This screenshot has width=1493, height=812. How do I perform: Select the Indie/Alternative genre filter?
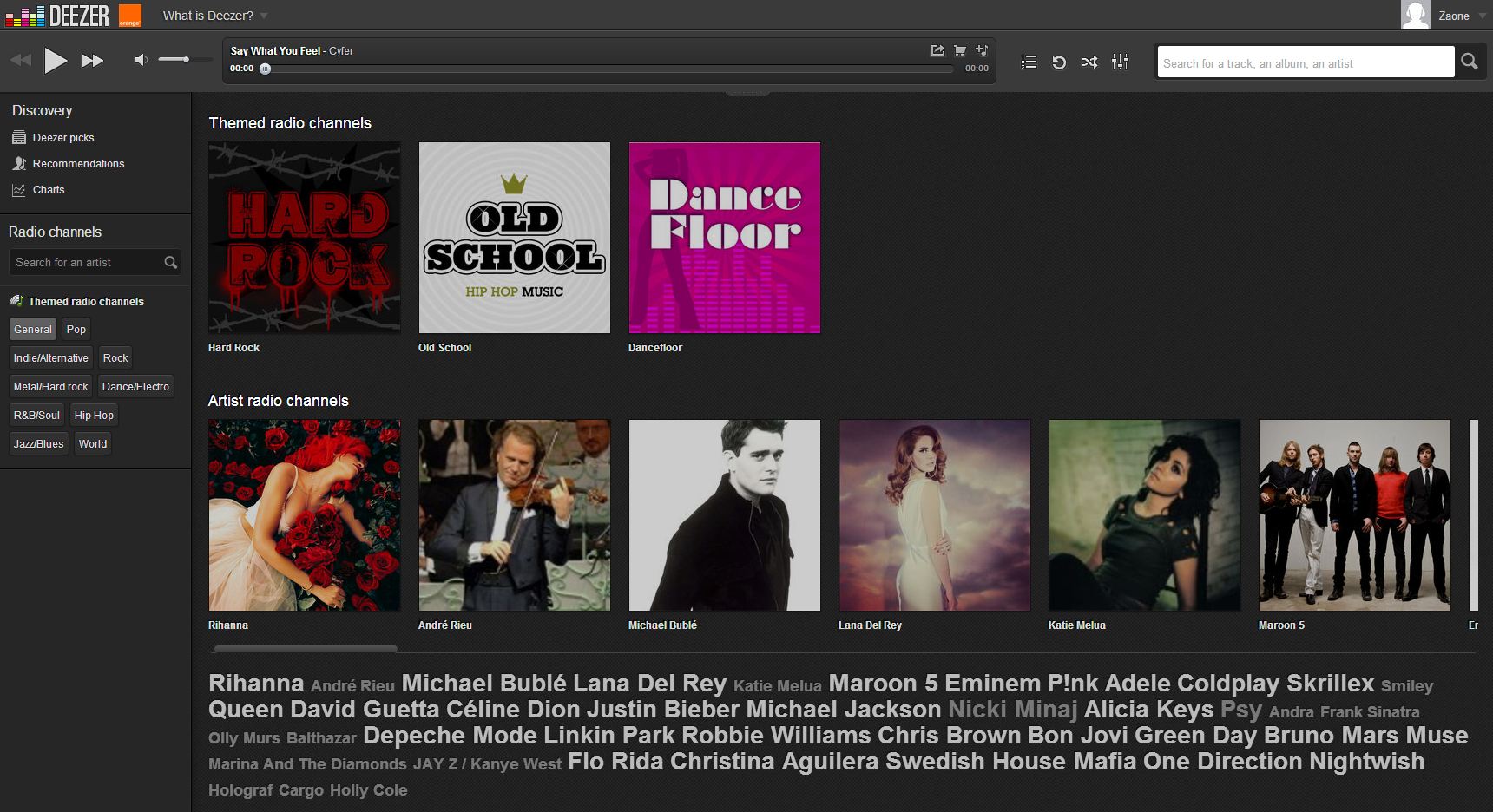(50, 357)
